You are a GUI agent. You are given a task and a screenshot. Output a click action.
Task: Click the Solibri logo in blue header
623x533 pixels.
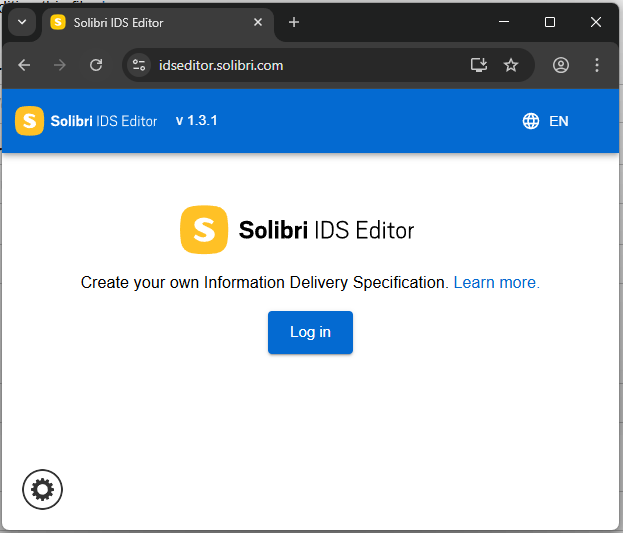(x=29, y=121)
